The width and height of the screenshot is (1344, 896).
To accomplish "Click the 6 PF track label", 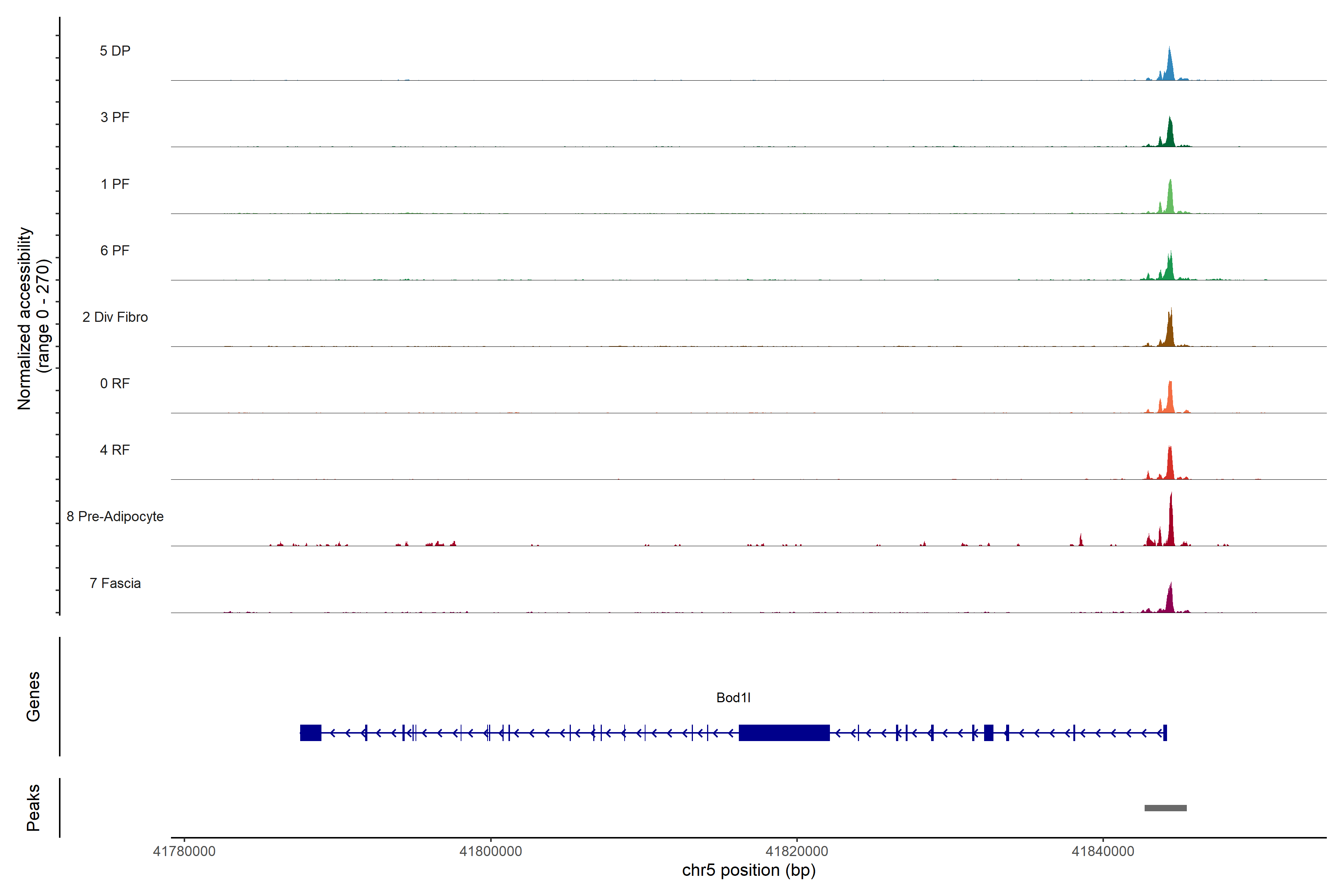I will pyautogui.click(x=115, y=250).
